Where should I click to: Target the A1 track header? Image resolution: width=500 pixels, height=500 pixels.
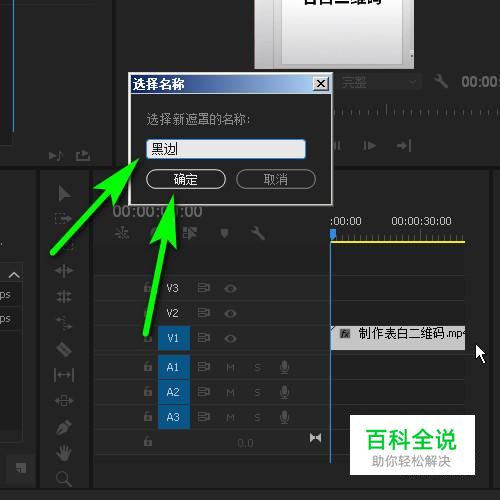coord(174,367)
